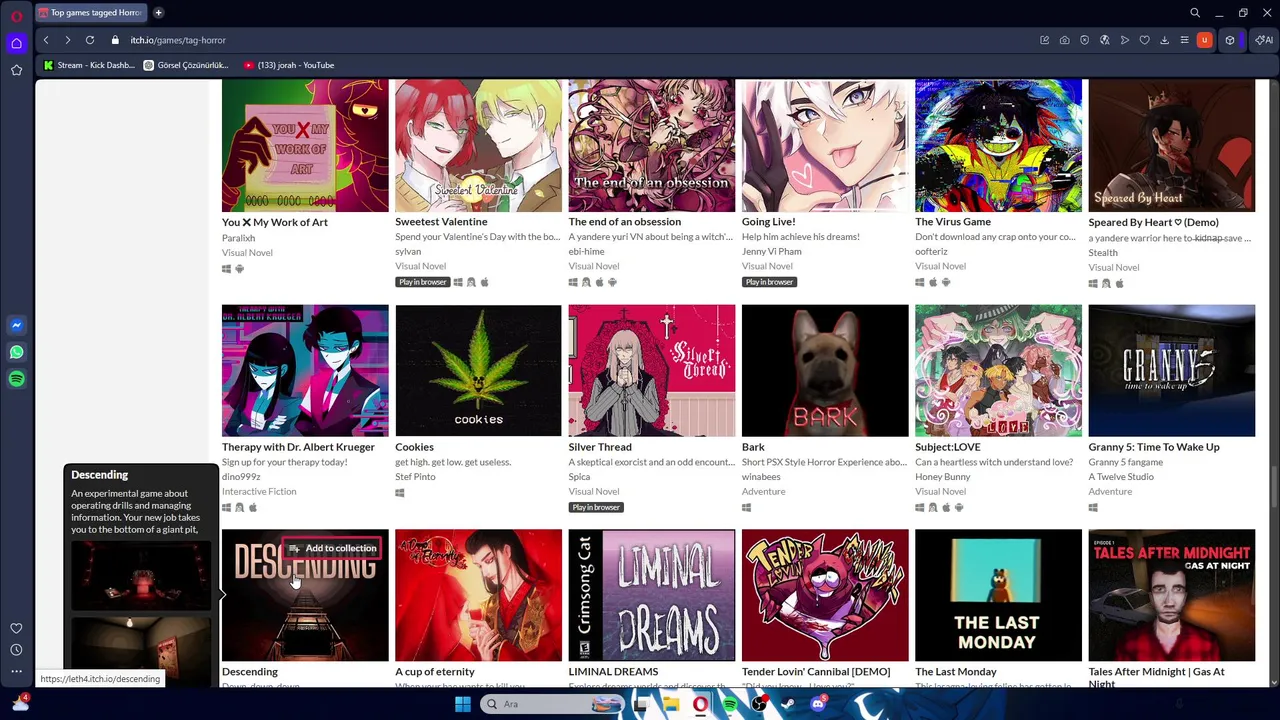Open Subject:LOVE game thumbnail
This screenshot has width=1280, height=720.
coord(998,371)
